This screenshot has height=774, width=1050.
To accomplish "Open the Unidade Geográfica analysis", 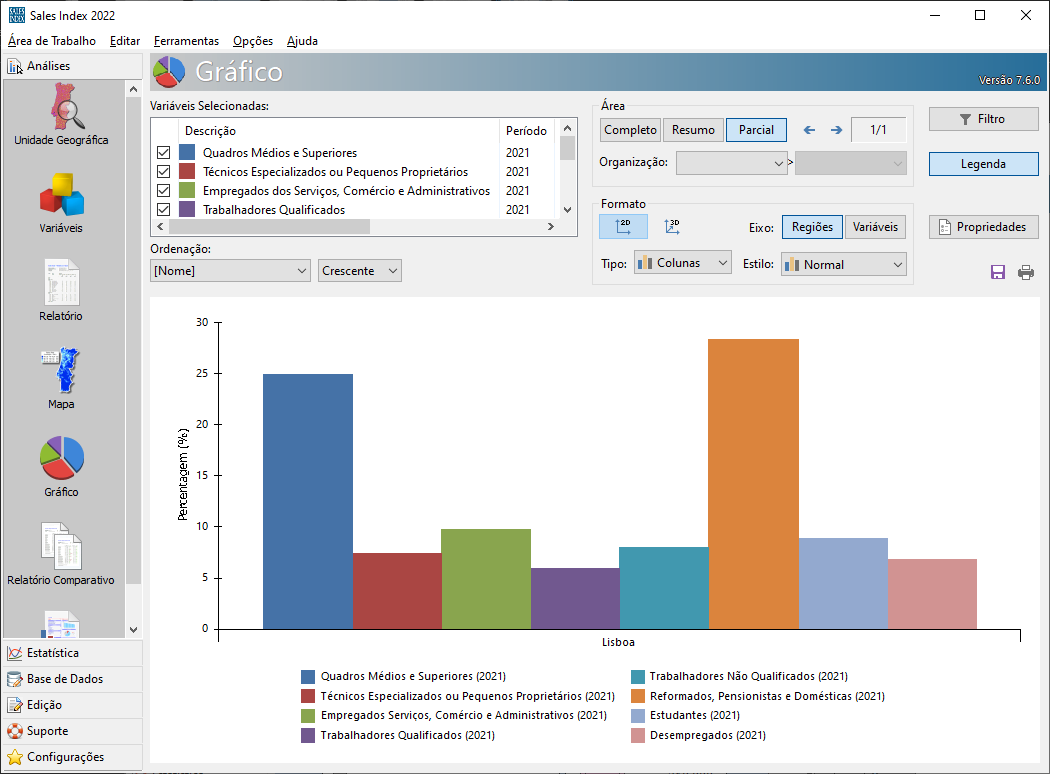I will tap(61, 113).
